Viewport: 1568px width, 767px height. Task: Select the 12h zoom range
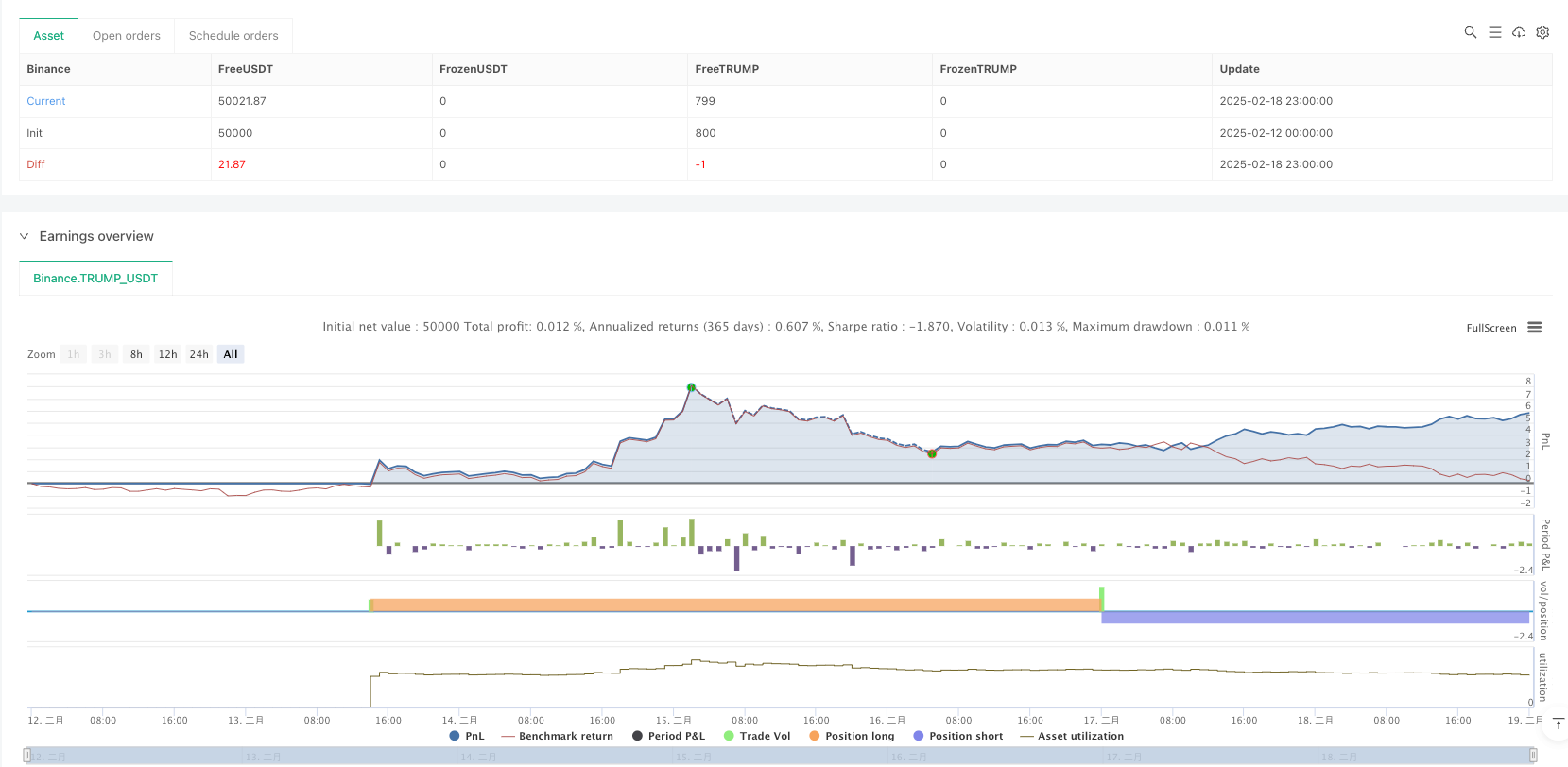pyautogui.click(x=167, y=354)
